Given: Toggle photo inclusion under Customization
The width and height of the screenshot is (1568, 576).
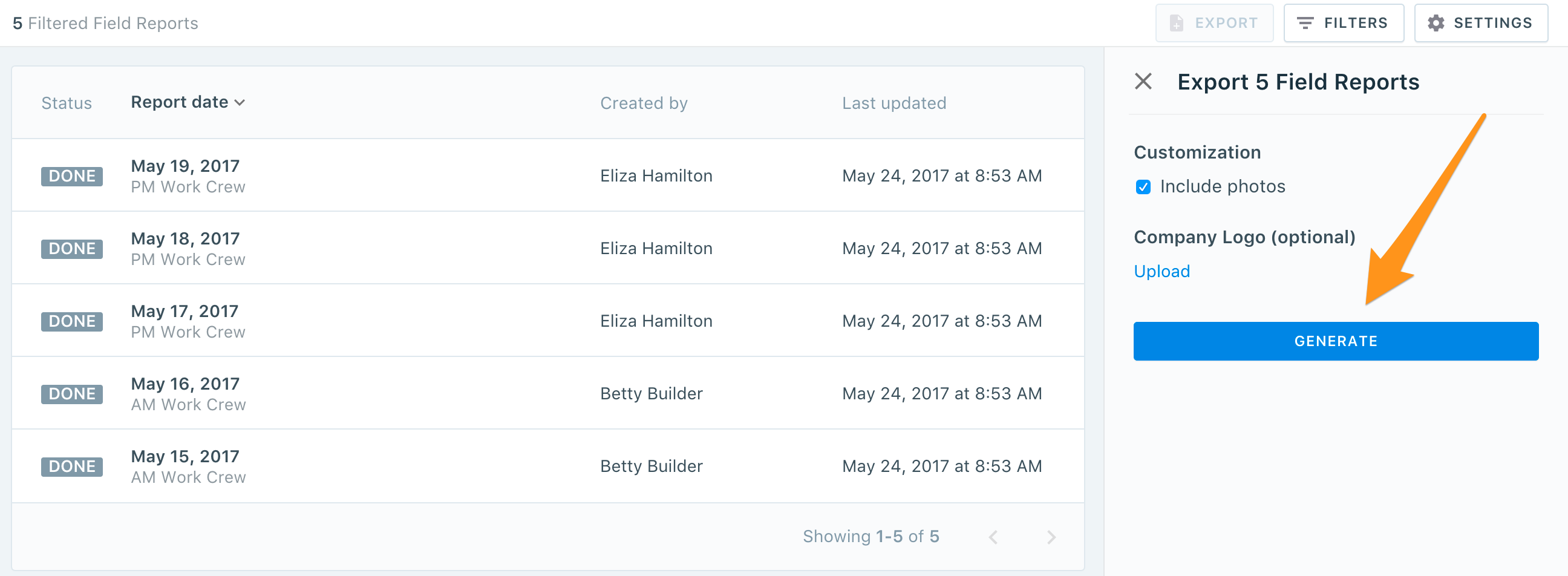Looking at the screenshot, I should tap(1143, 186).
